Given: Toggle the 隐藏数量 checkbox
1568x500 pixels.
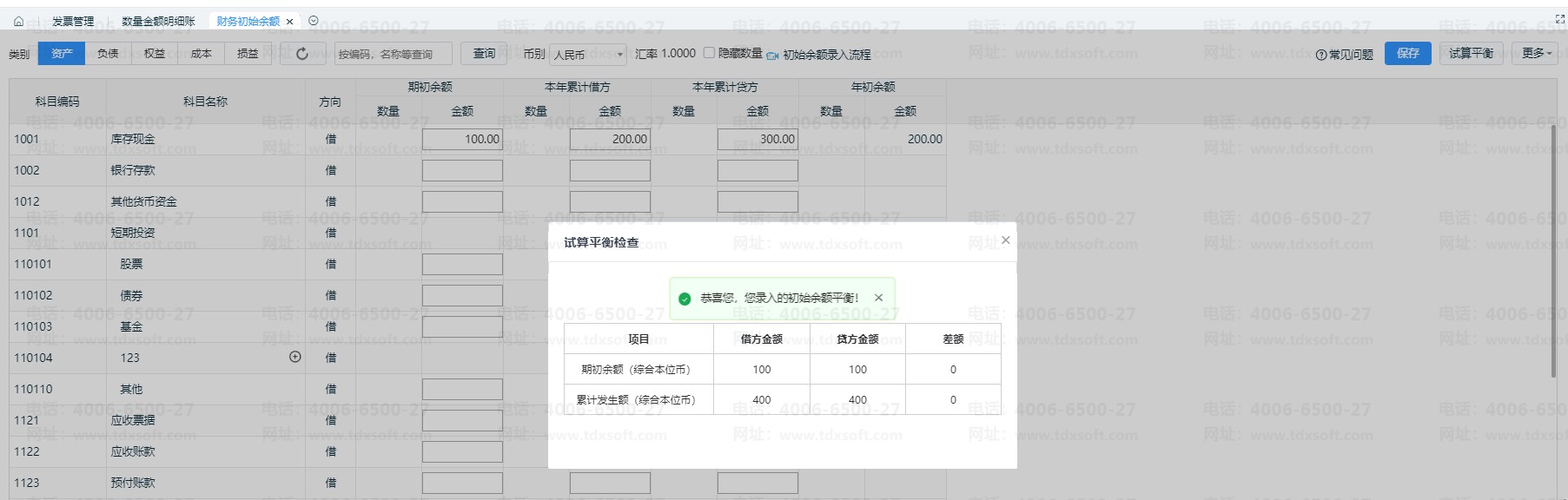Looking at the screenshot, I should coord(709,53).
